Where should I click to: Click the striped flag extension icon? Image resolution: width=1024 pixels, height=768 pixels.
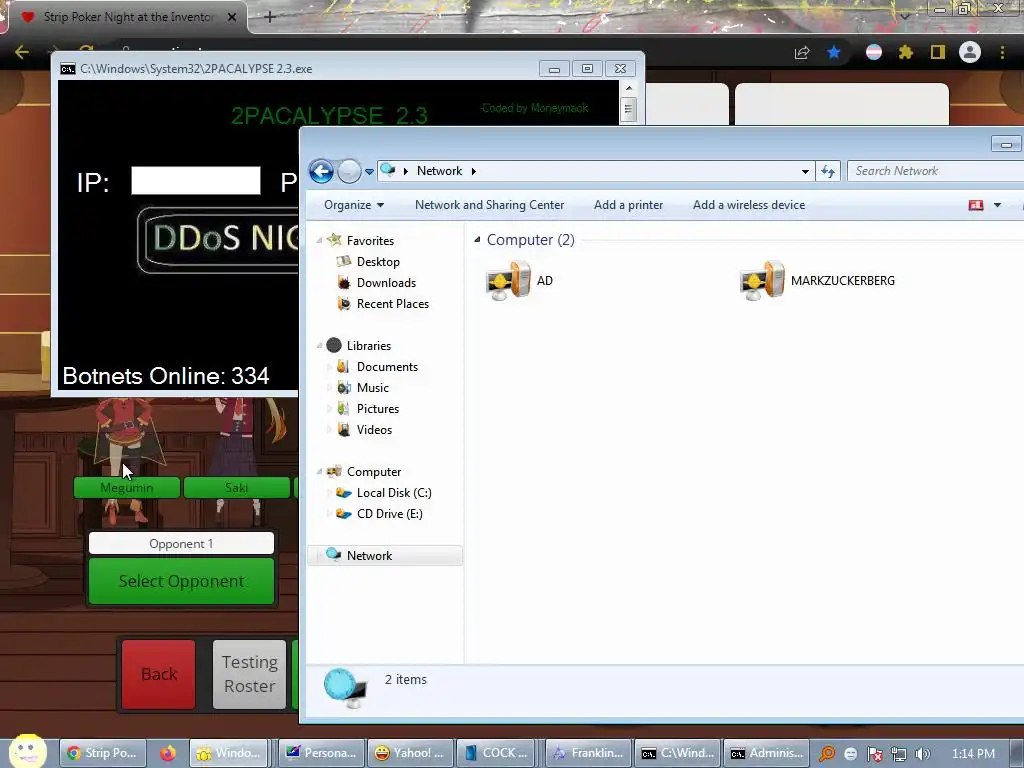[x=874, y=52]
